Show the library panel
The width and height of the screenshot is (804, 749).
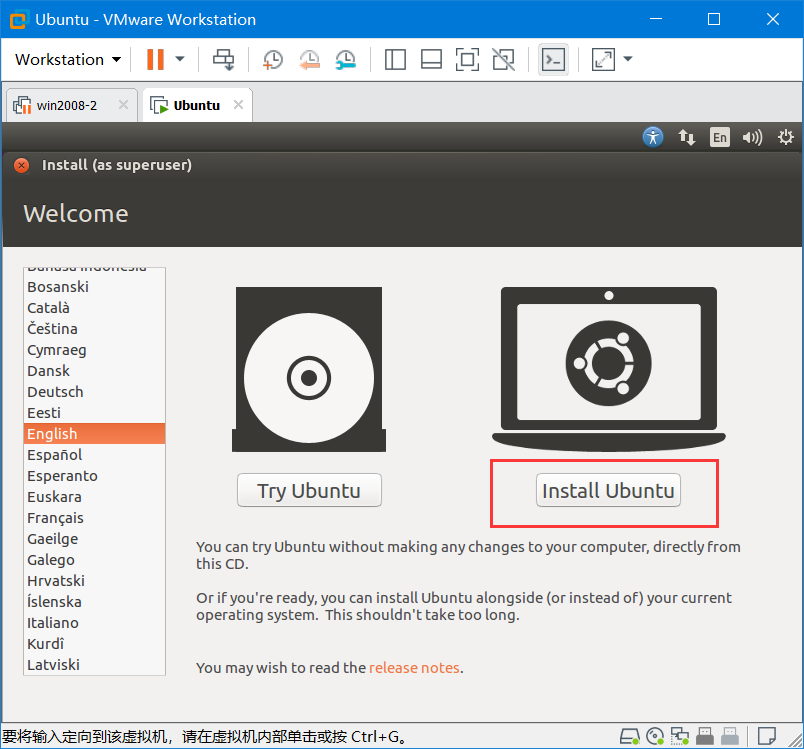[x=395, y=60]
